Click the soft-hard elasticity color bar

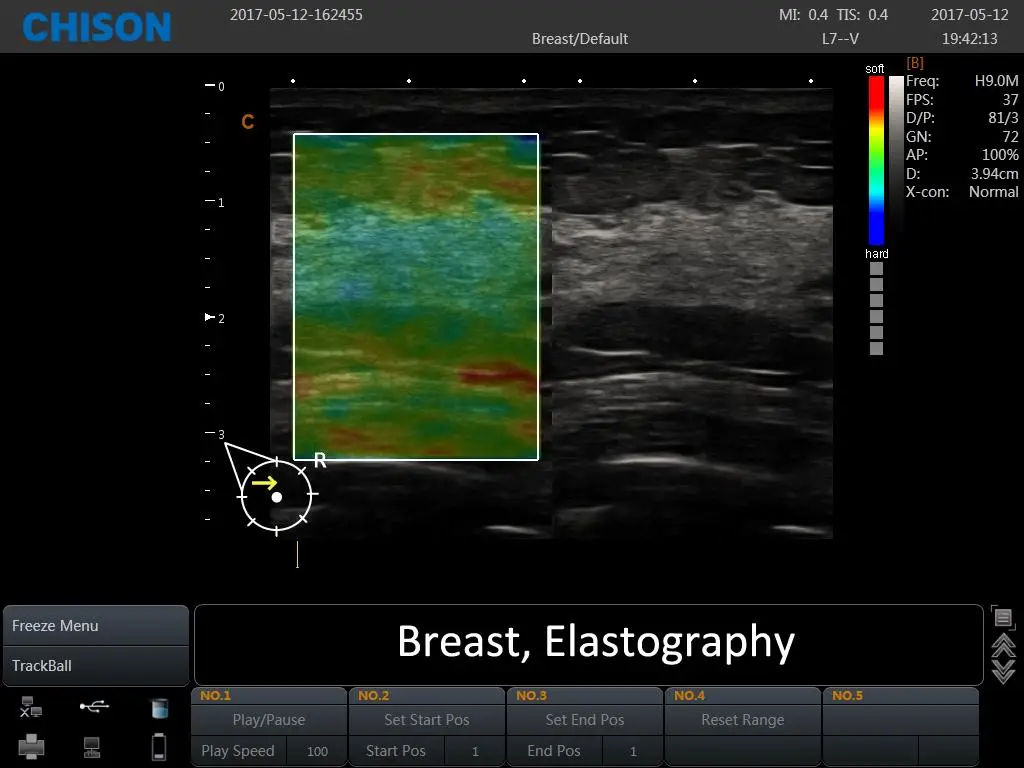tap(876, 160)
